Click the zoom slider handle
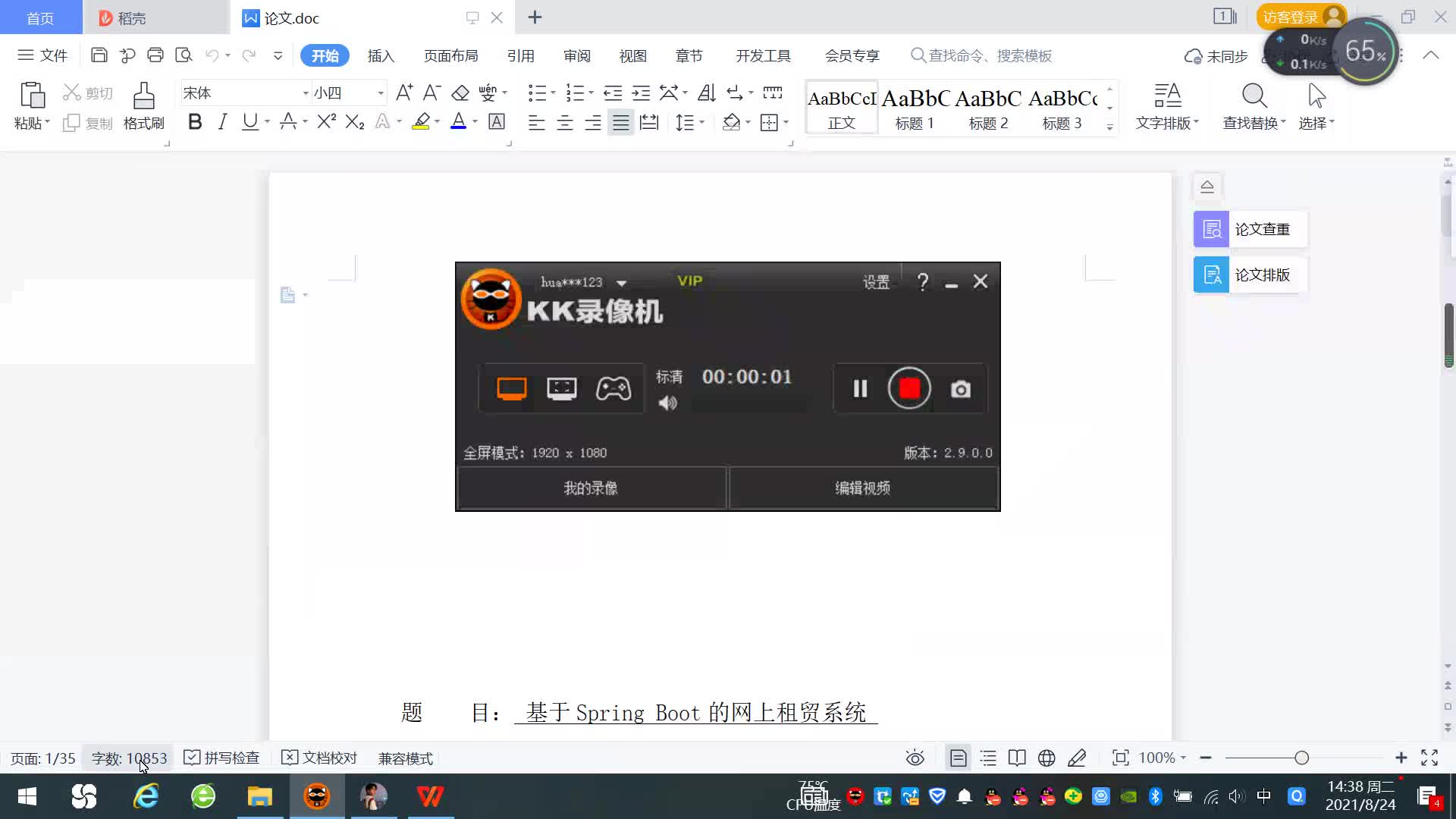Screen dimensions: 1456x819 pos(1302,758)
